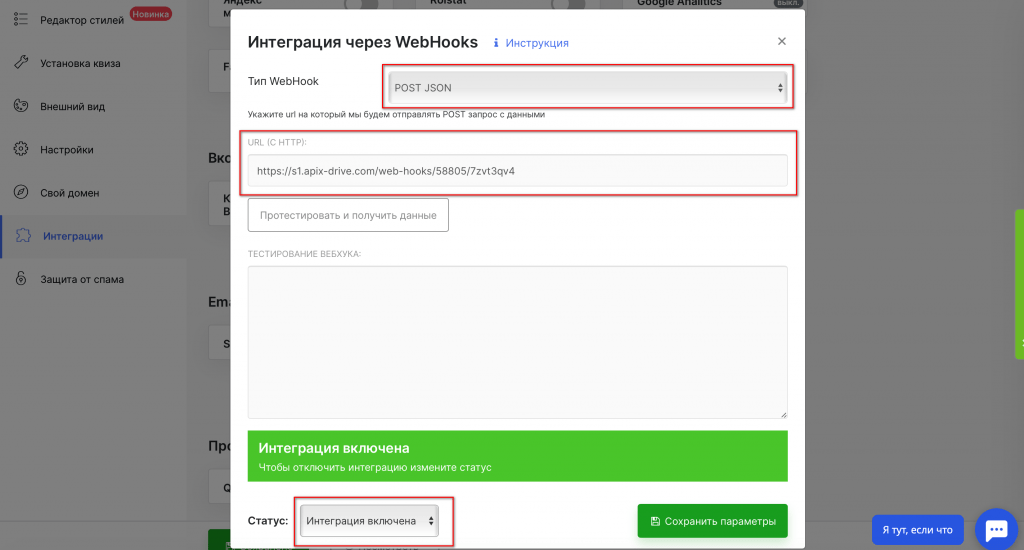
Task: Click the puzzle icon for Интеграции
Action: [21, 236]
